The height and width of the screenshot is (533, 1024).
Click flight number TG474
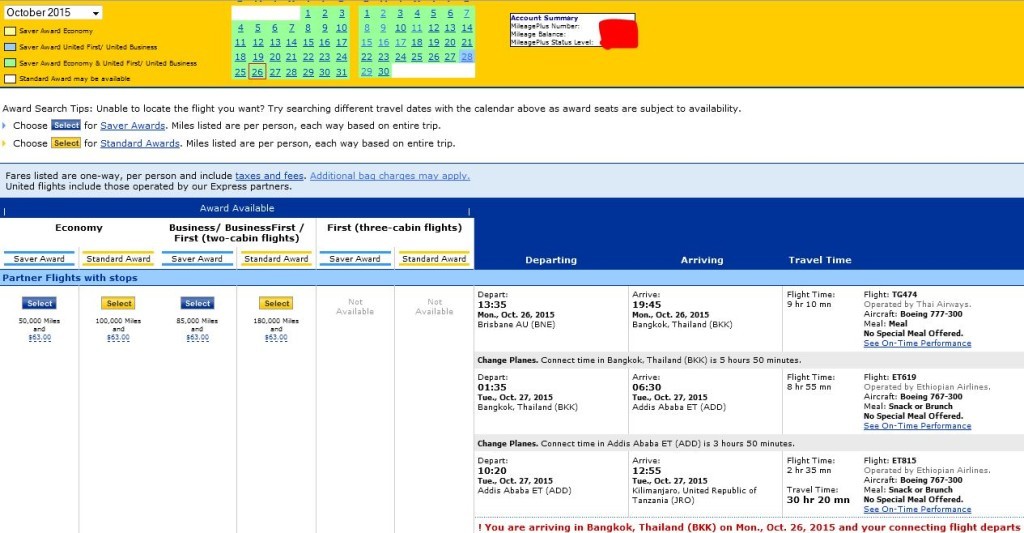click(x=904, y=295)
